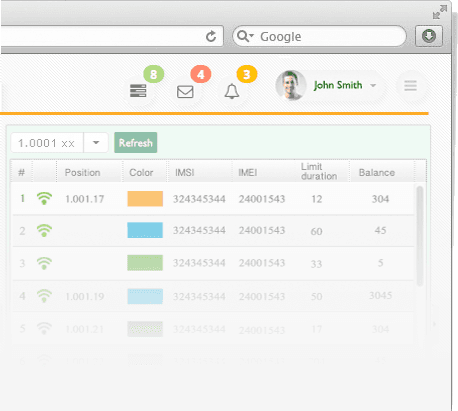Image resolution: width=458 pixels, height=411 pixels.
Task: Open the mail envelope icon
Action: 185,92
